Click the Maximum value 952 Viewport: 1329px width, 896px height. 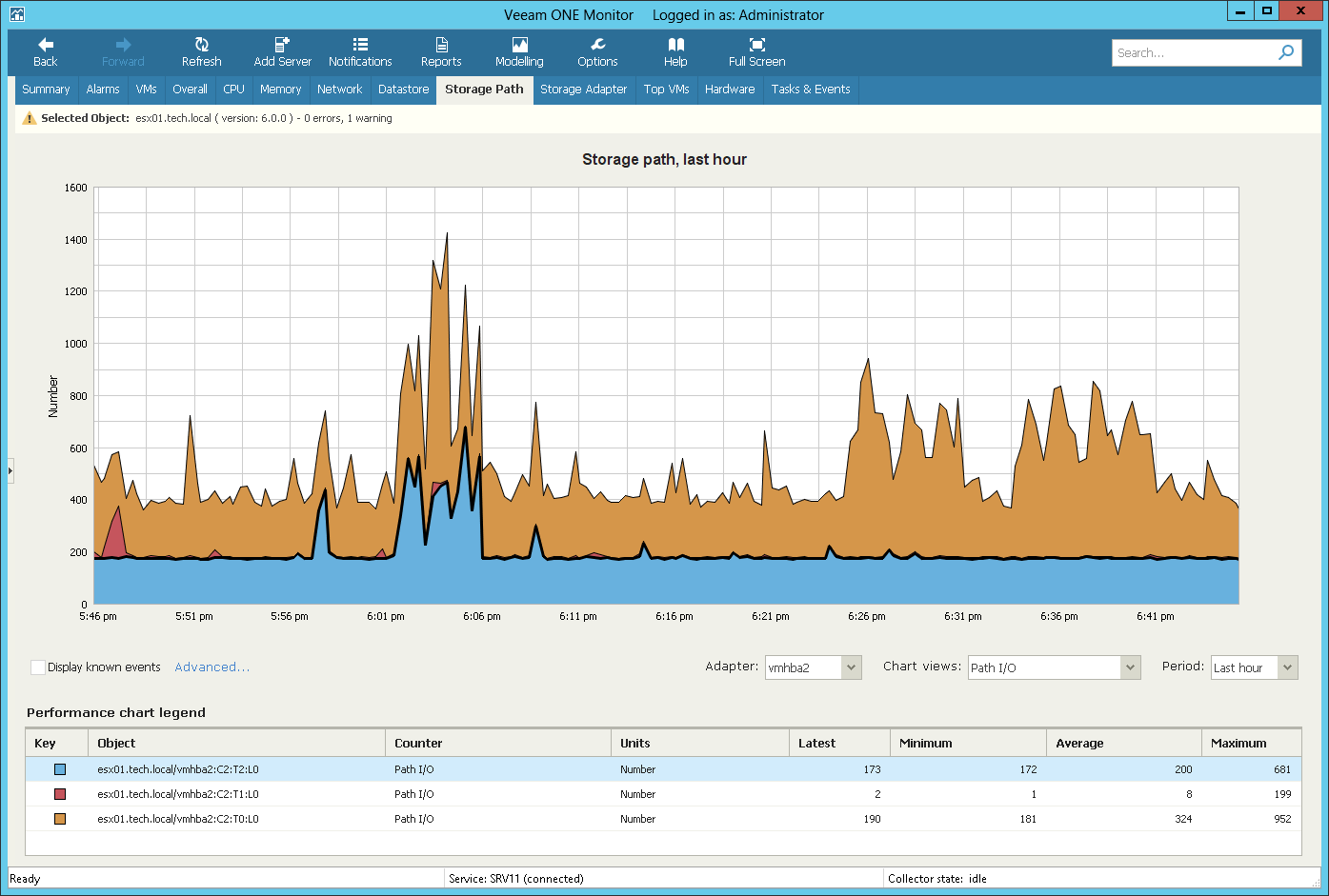[x=1282, y=819]
